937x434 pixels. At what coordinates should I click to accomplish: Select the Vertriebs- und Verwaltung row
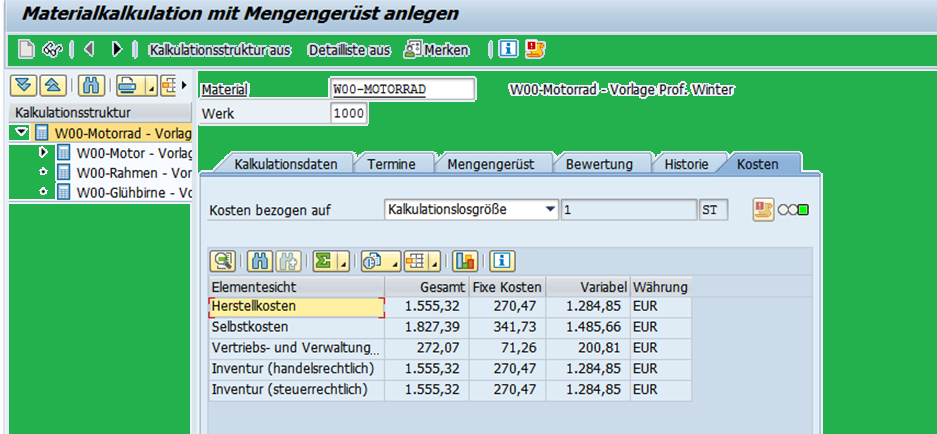(x=450, y=348)
